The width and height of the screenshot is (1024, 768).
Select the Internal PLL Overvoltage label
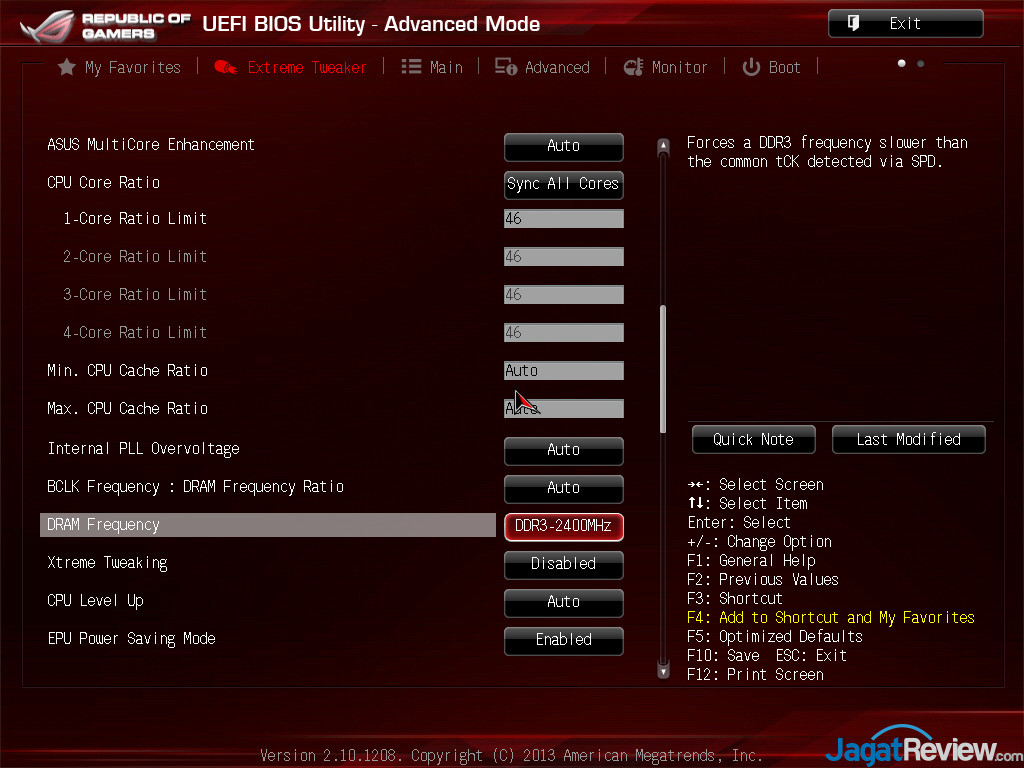(x=143, y=449)
